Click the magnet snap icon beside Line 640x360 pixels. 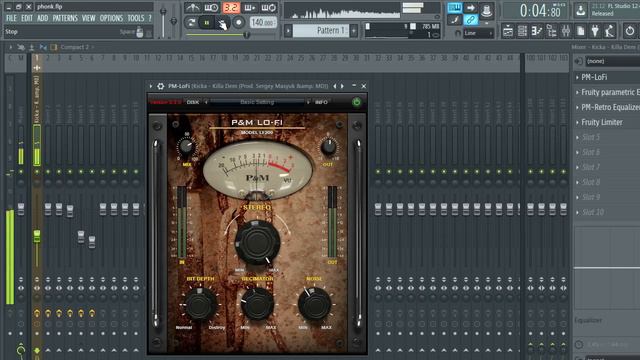458,33
